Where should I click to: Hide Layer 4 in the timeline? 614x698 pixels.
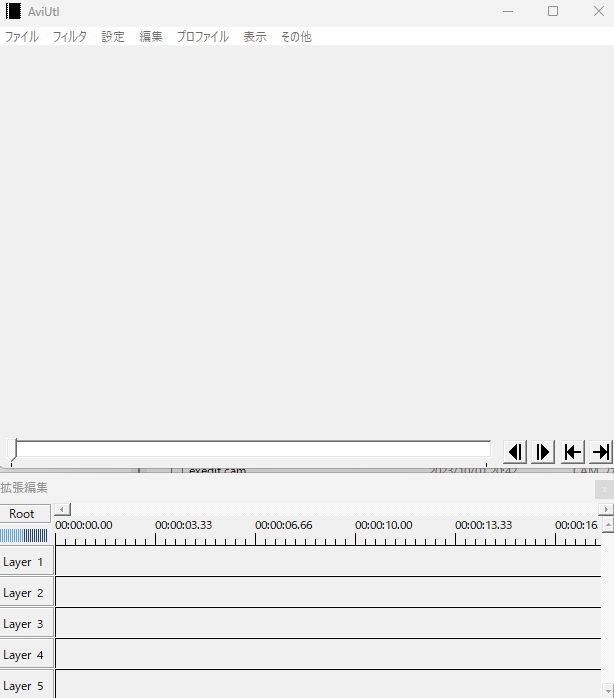click(x=25, y=655)
